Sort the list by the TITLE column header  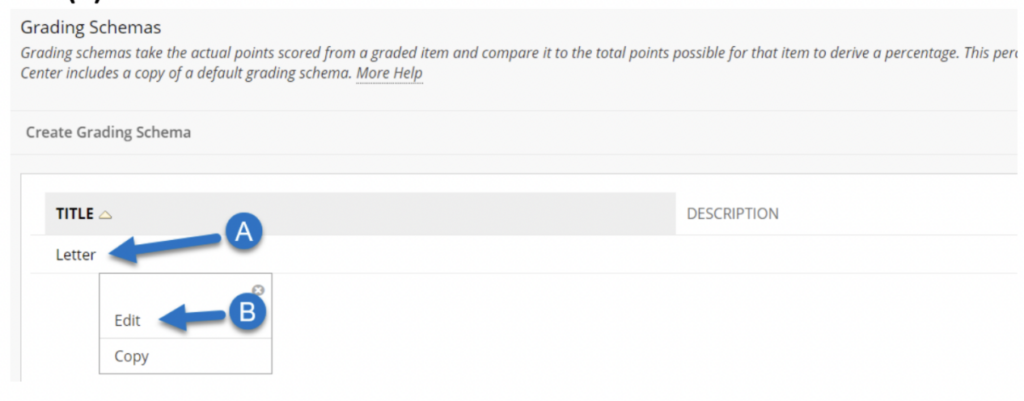tap(74, 214)
